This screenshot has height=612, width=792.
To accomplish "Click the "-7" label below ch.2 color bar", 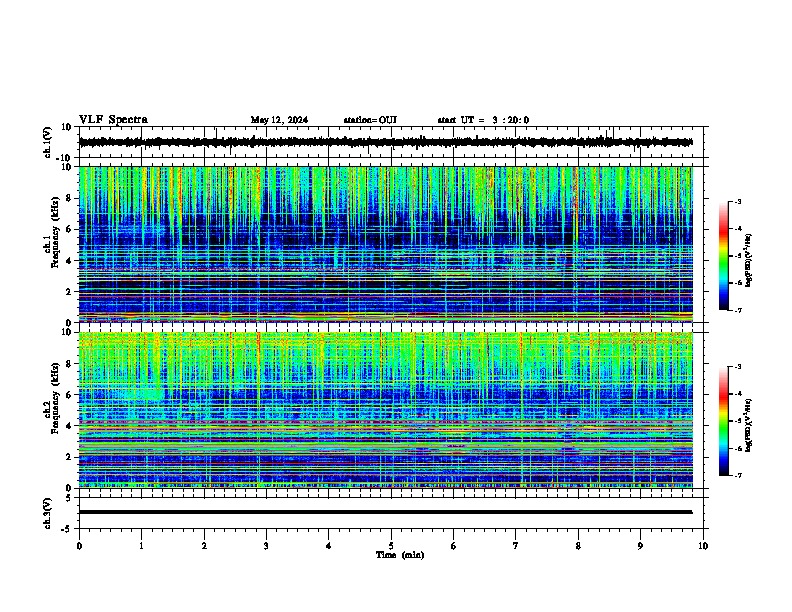I will click(738, 476).
